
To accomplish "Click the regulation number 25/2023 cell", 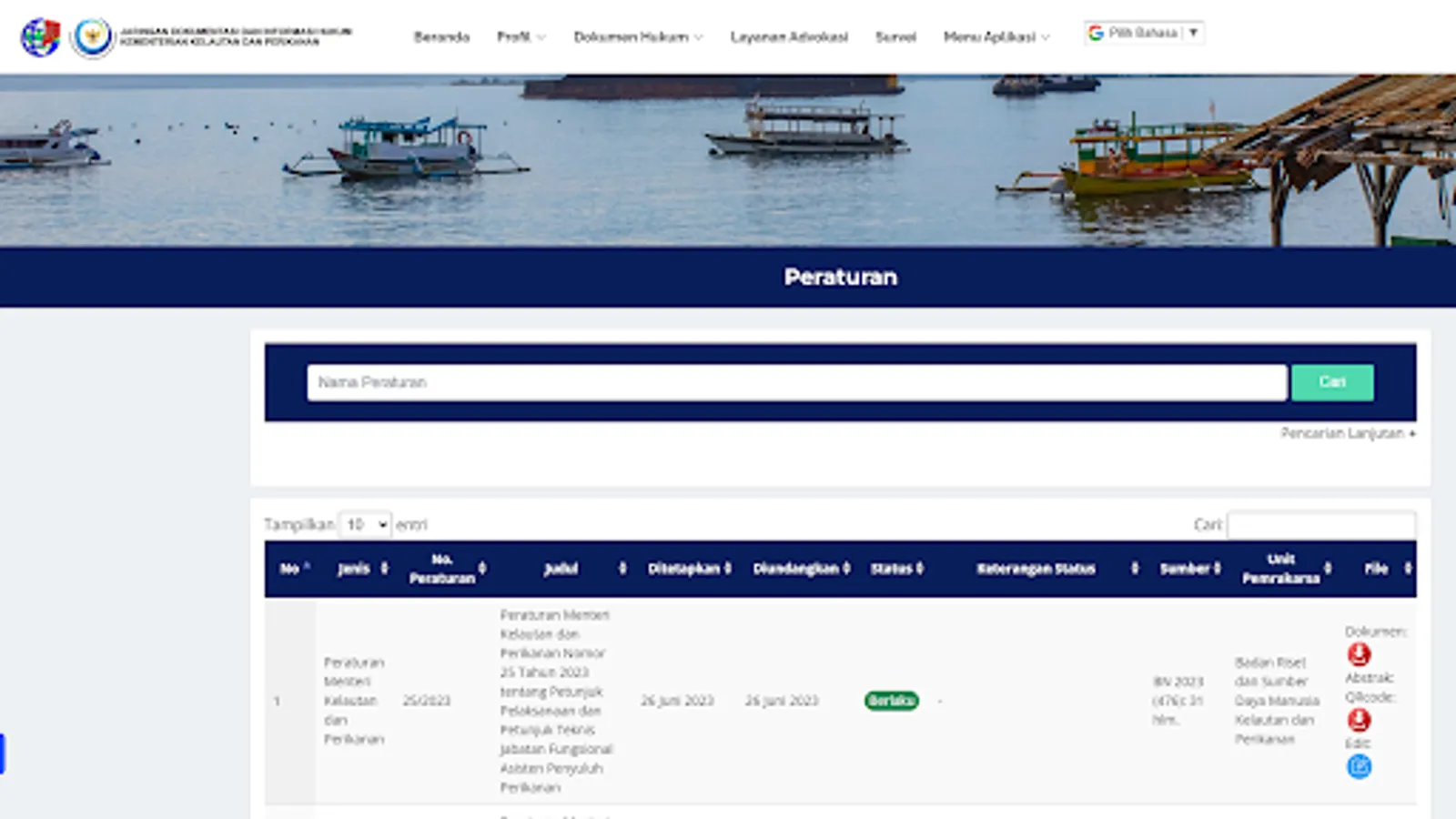I will pyautogui.click(x=427, y=701).
